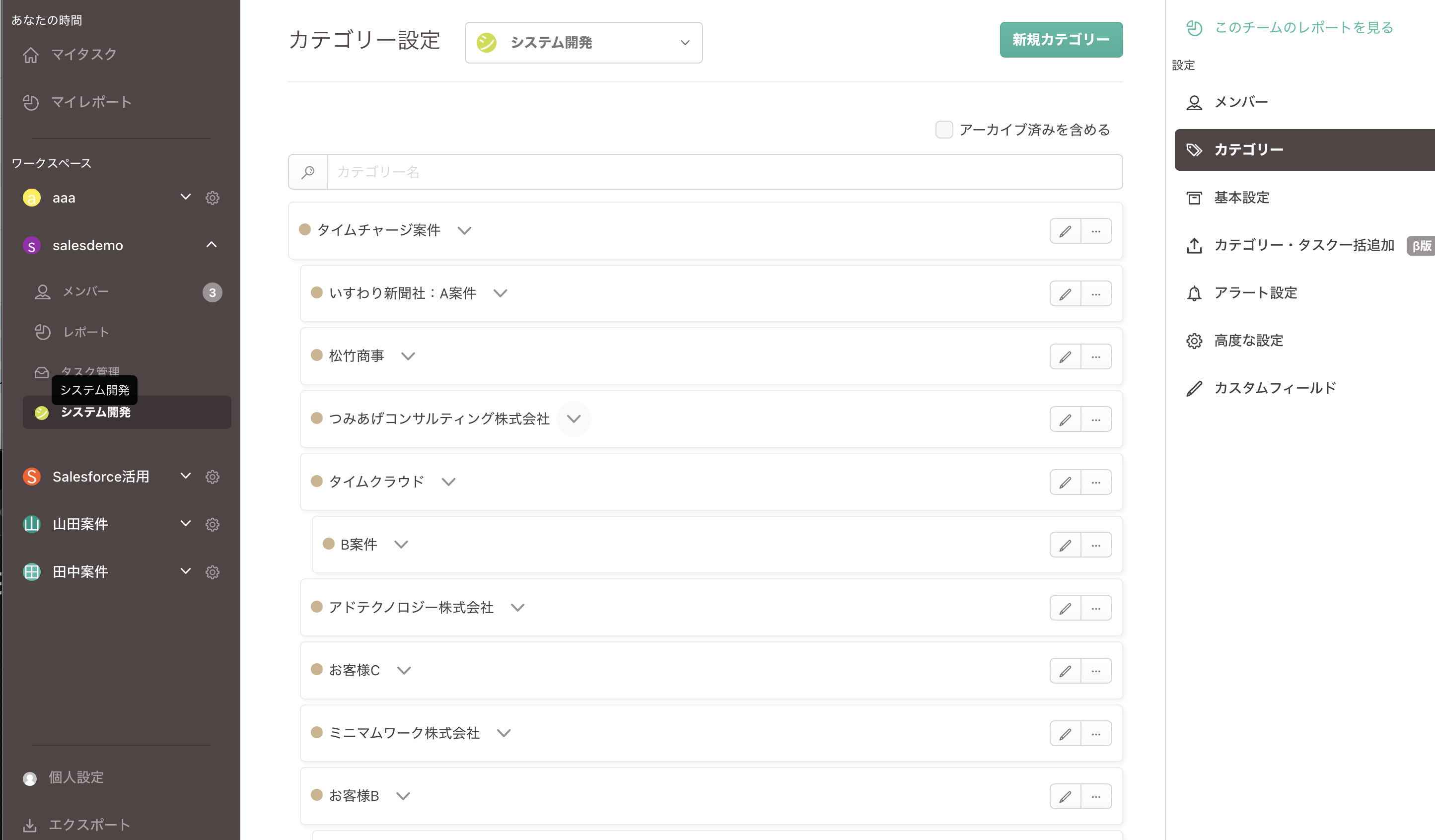This screenshot has height=840, width=1435.
Task: Switch to 基本設定 in the settings menu
Action: pos(1241,198)
